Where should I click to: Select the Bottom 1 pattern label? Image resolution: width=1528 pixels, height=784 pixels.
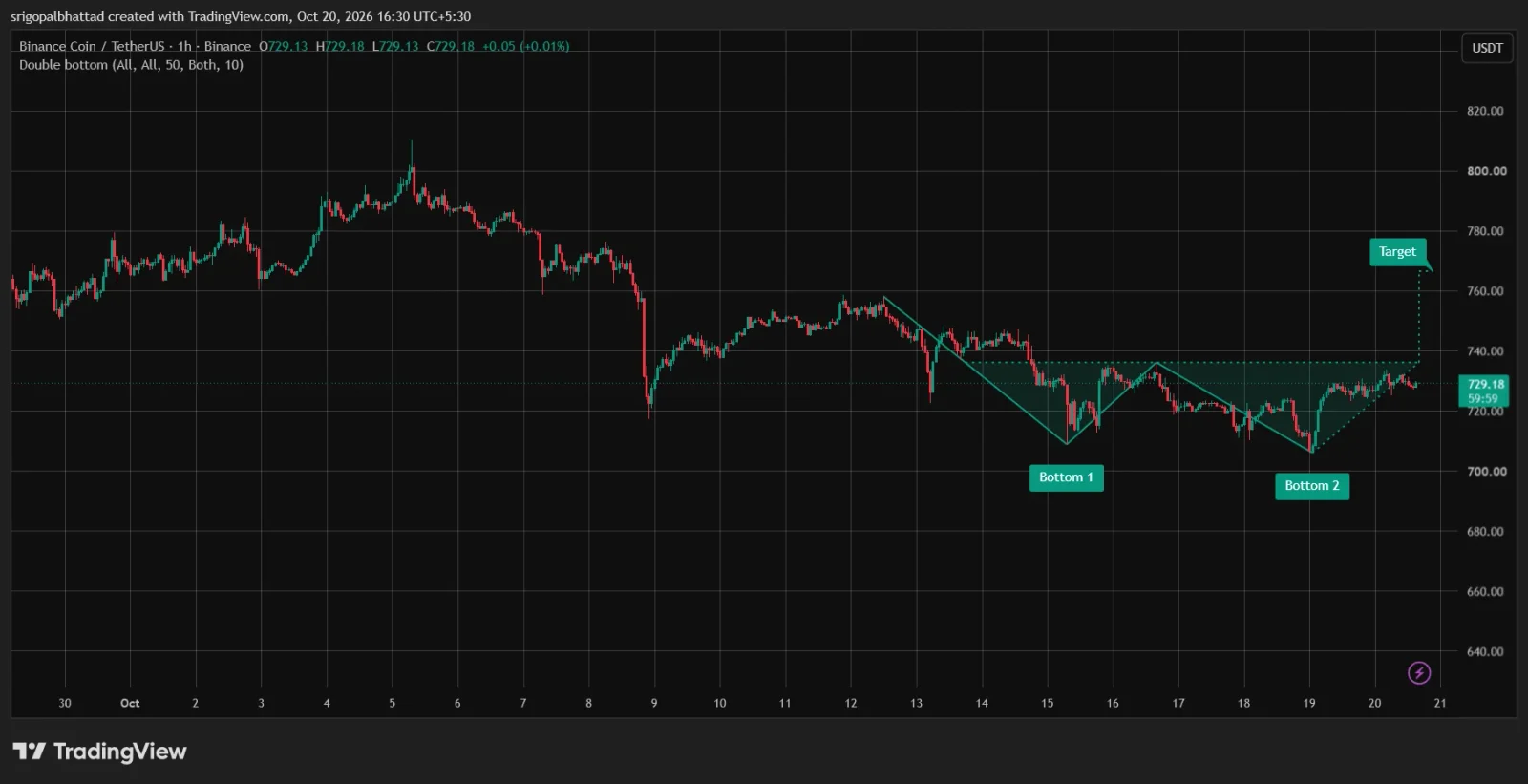click(x=1066, y=477)
